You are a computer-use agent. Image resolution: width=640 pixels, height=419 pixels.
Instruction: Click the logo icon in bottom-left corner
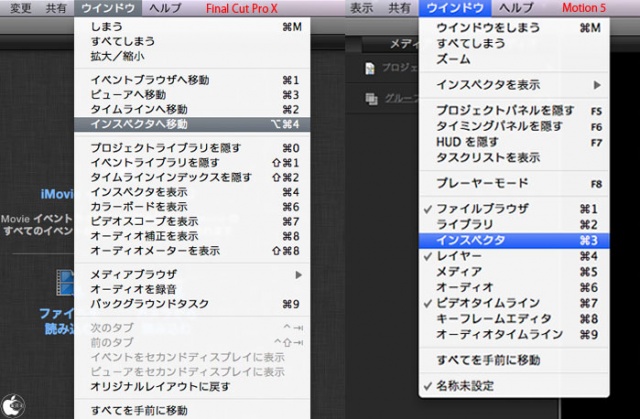pos(12,406)
